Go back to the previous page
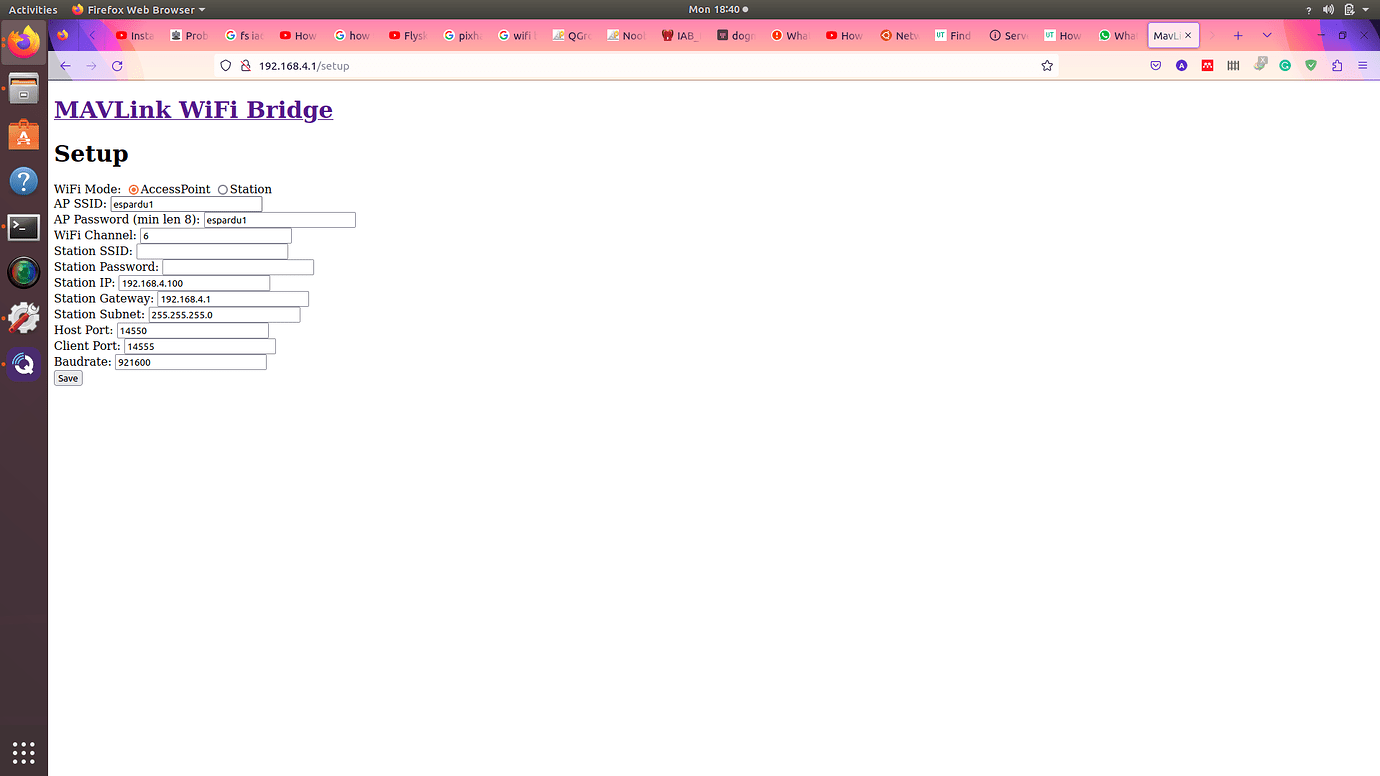The height and width of the screenshot is (776, 1380). coord(65,66)
